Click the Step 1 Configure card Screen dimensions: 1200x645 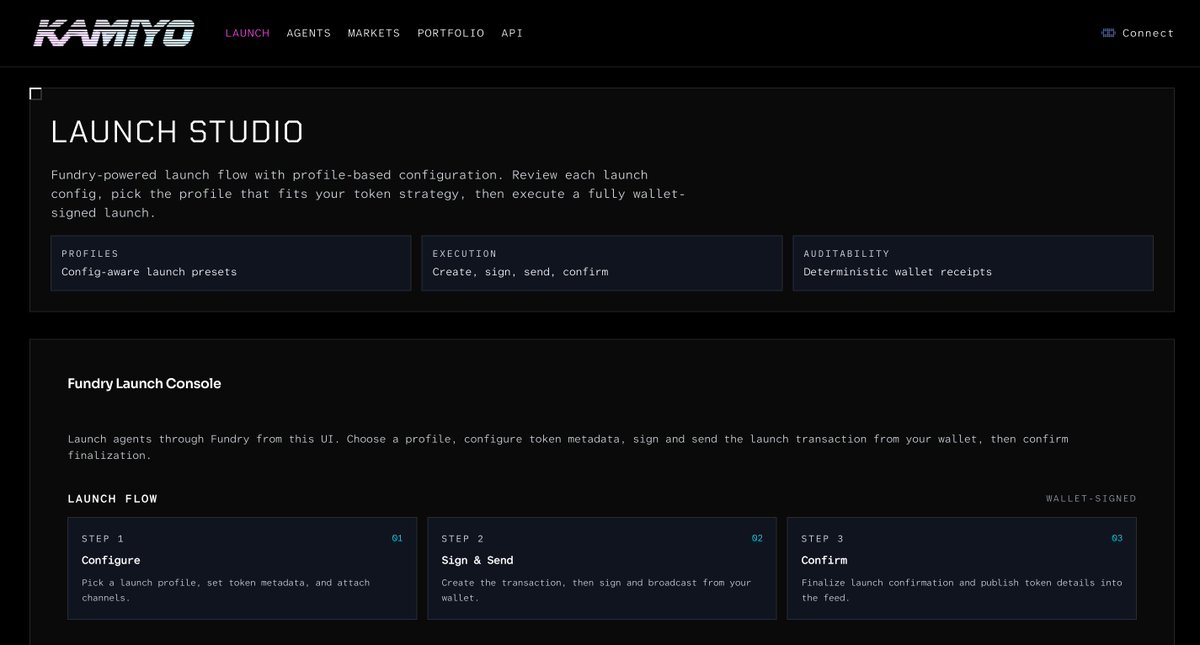pos(242,568)
